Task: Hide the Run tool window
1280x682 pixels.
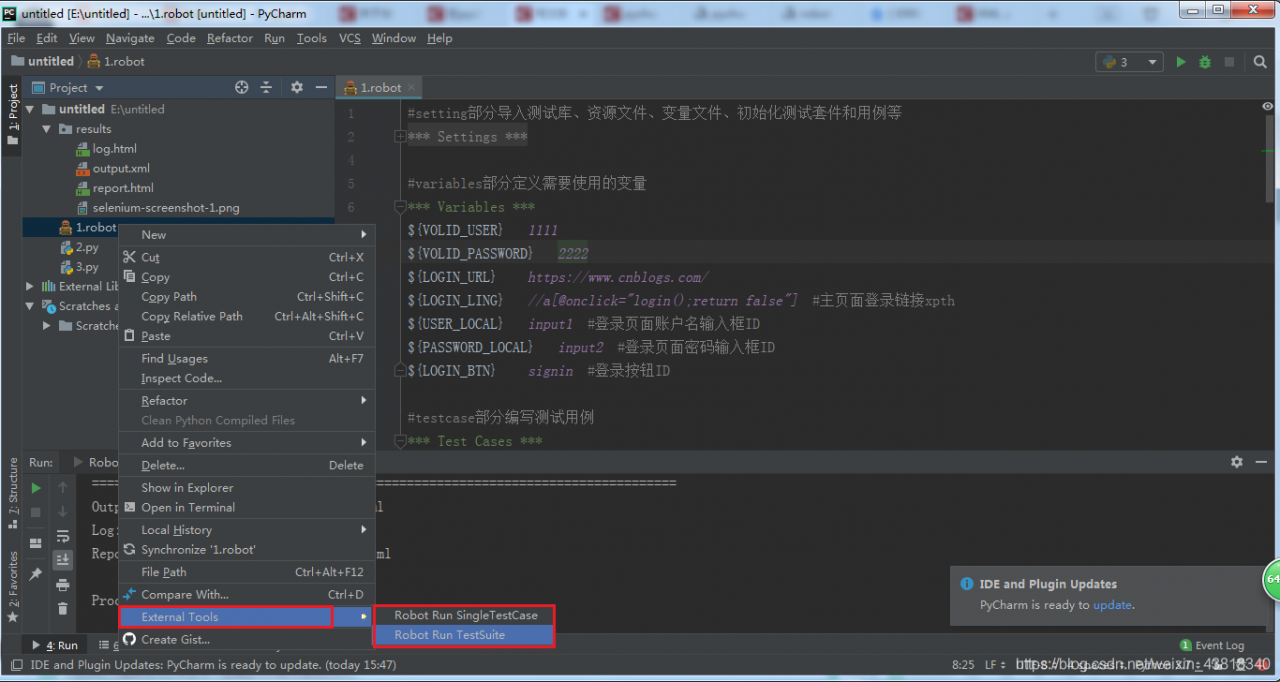Action: point(1261,462)
